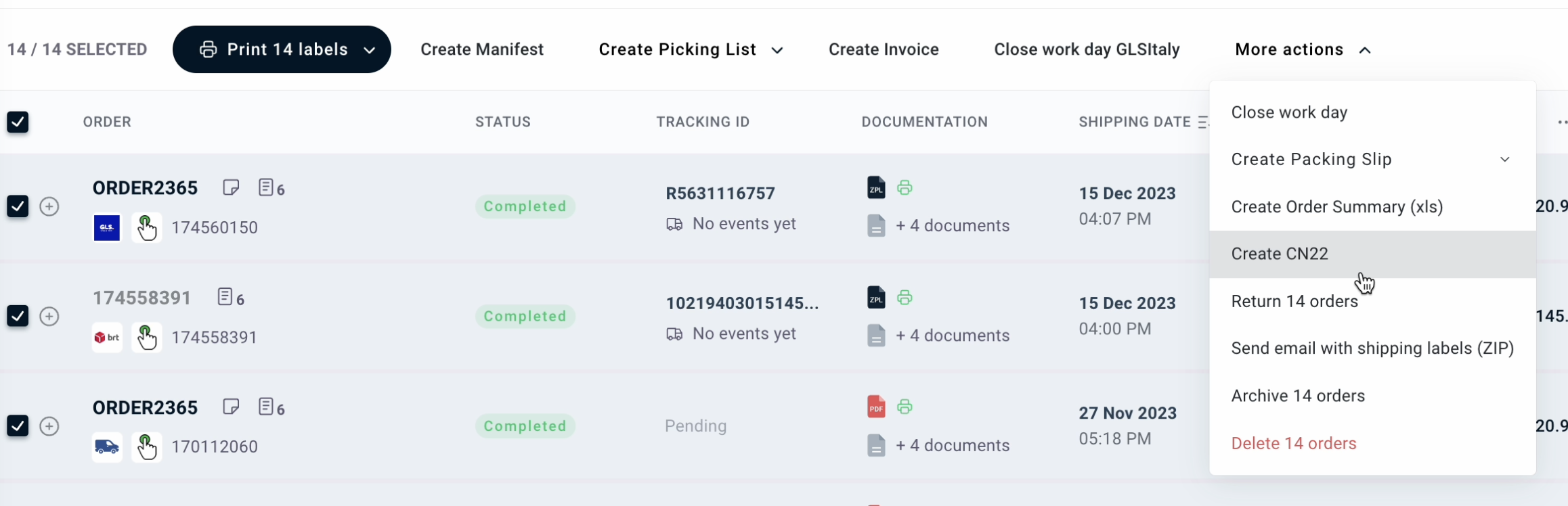Open + 4 documents in 10219403015145 row

(x=953, y=336)
